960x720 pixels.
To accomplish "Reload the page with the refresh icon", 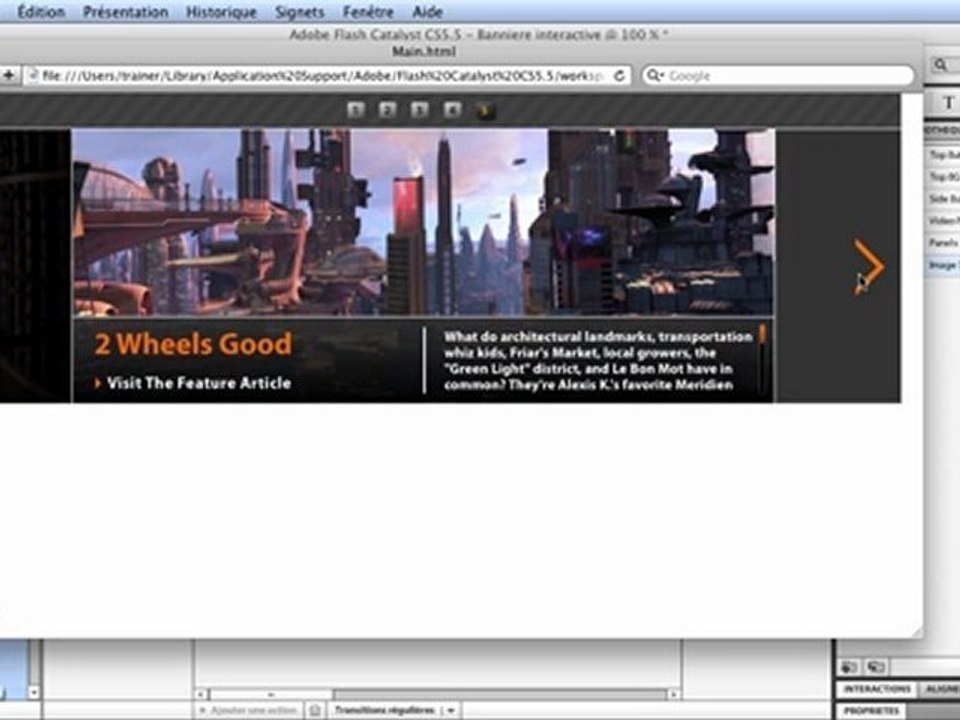I will click(x=620, y=75).
